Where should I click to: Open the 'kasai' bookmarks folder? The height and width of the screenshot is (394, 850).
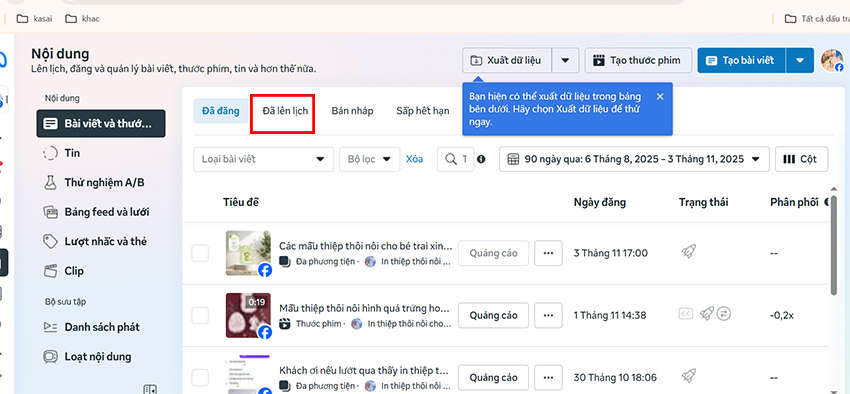[x=35, y=19]
